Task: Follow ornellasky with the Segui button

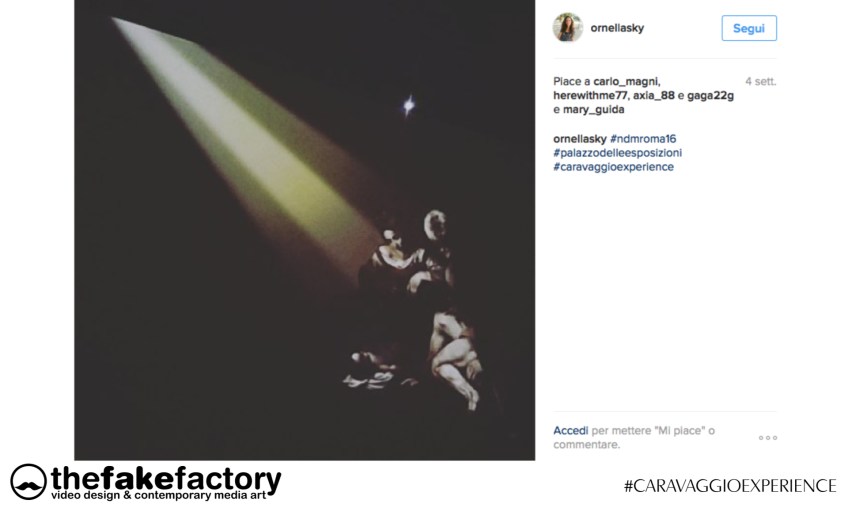Action: tap(749, 28)
